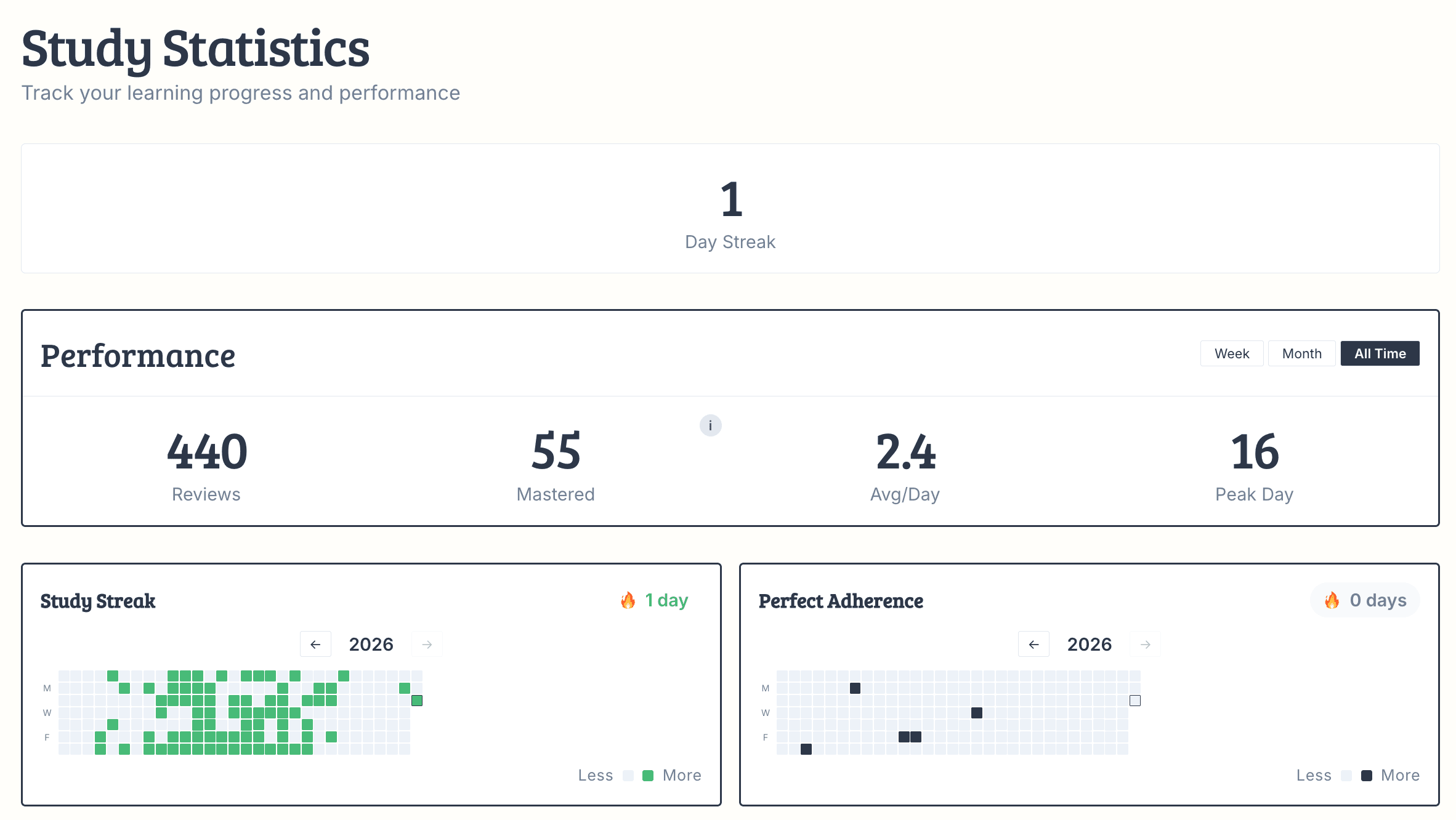This screenshot has width=1456, height=820.
Task: Click the 2.4 Avg/Day stat
Action: point(905,466)
